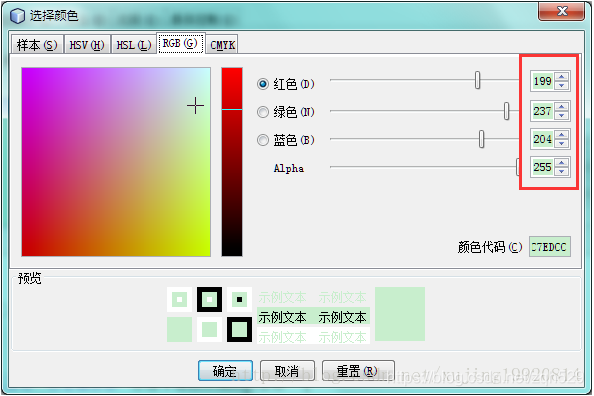Click the large green preview swatch
Screen dimensions: 594x396
400,314
